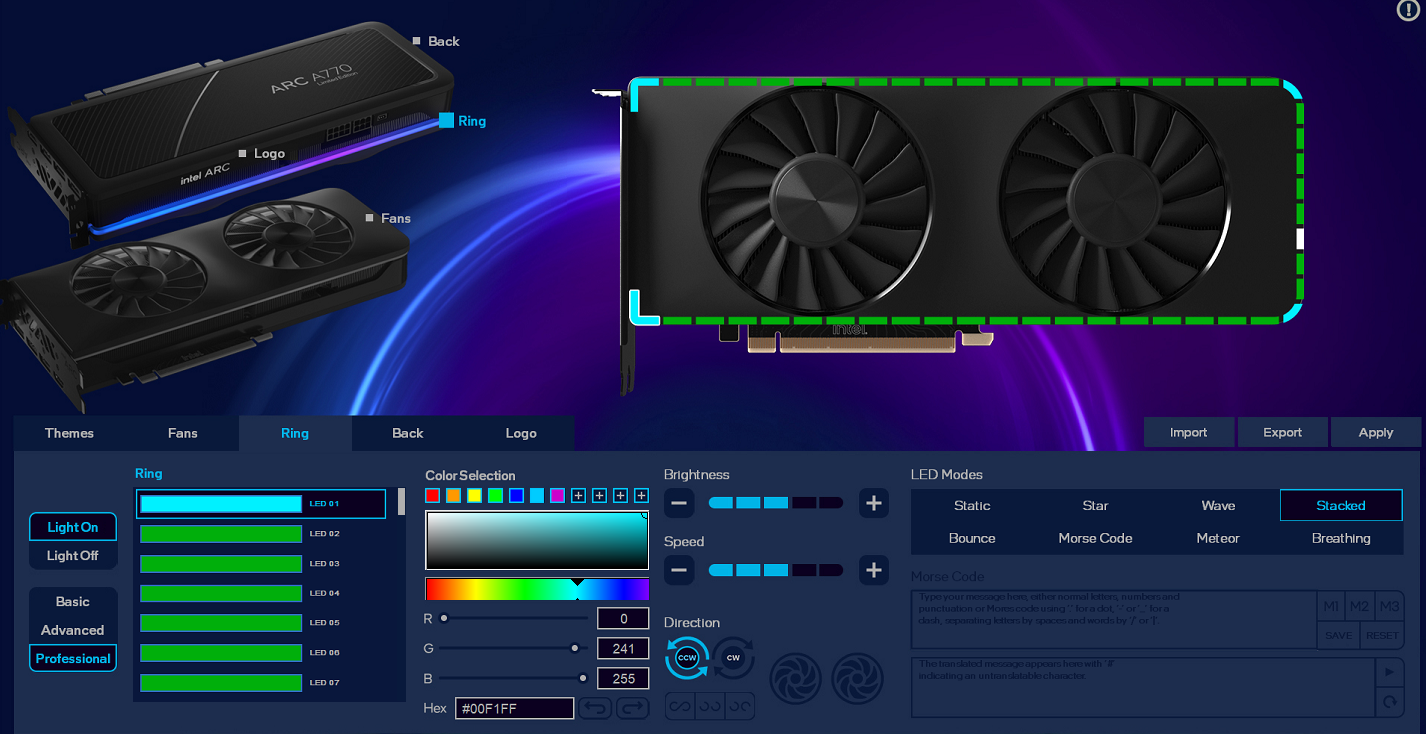Pick the yellow preset color swatch
This screenshot has width=1426, height=734.
(x=474, y=495)
